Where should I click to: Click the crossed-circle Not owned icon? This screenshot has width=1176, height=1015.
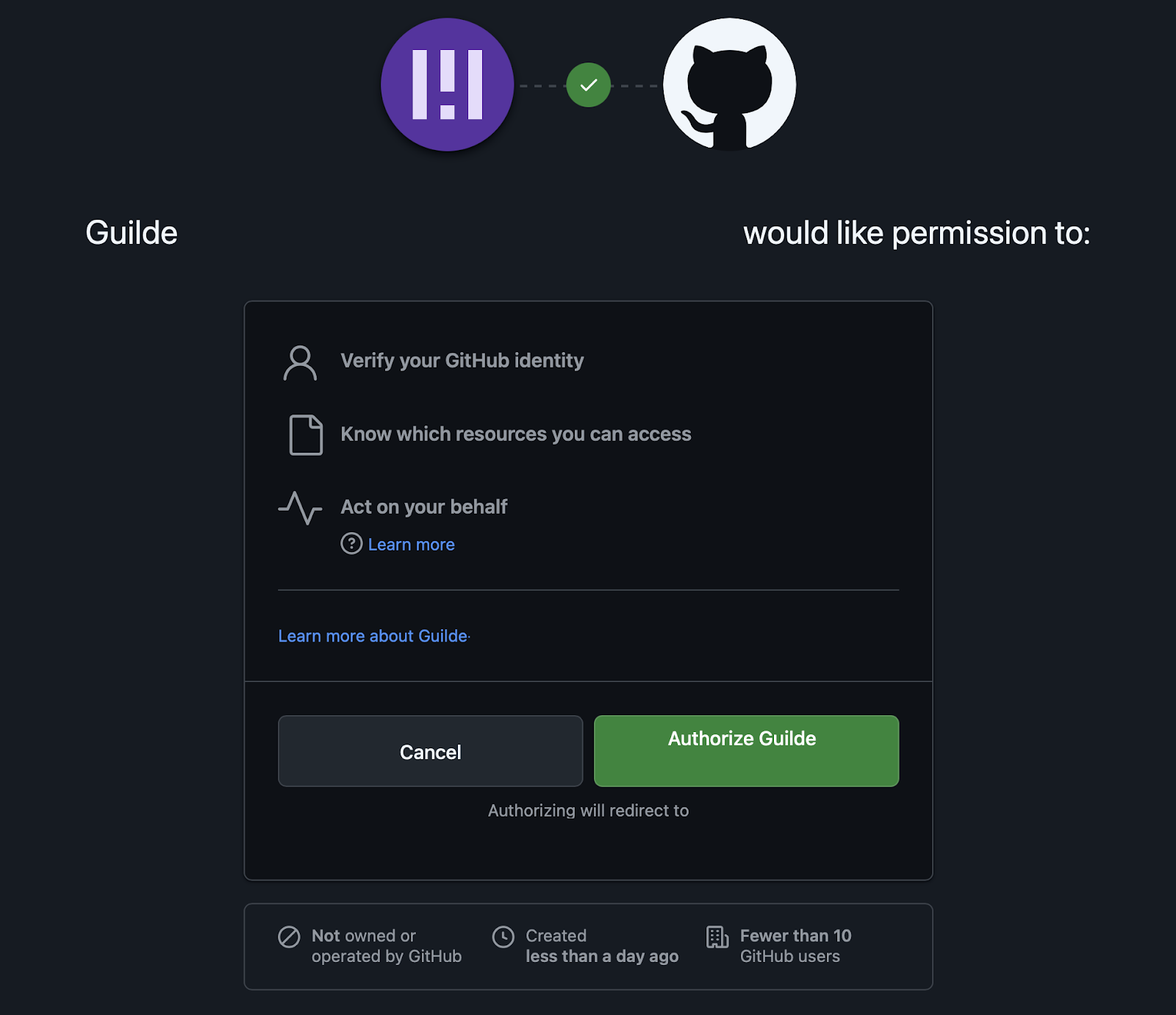(x=289, y=937)
